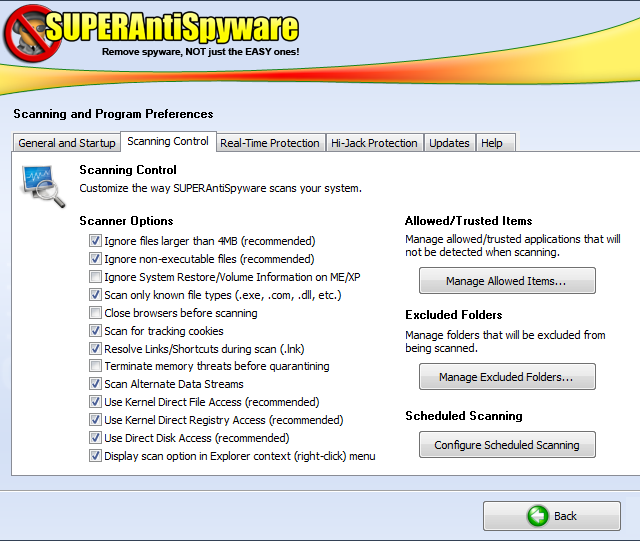Open Manage Excluded Folders dialog
Image resolution: width=640 pixels, height=541 pixels.
[507, 377]
